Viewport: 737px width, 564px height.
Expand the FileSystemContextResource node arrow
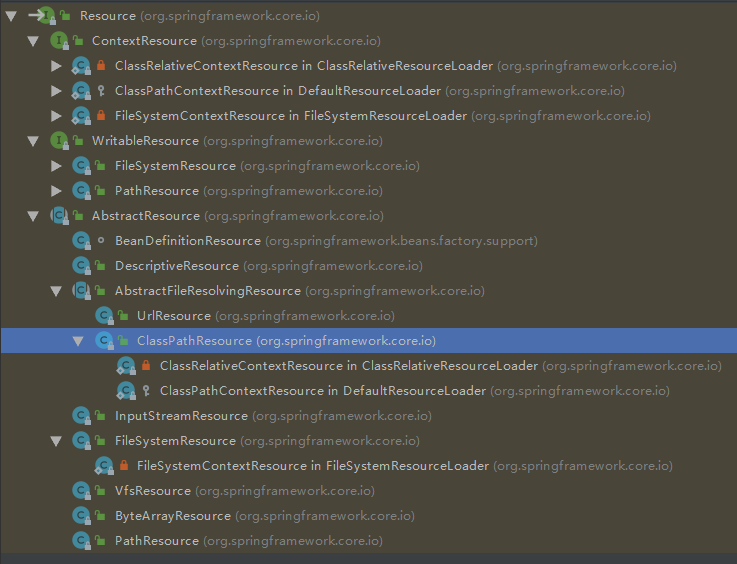coord(56,116)
